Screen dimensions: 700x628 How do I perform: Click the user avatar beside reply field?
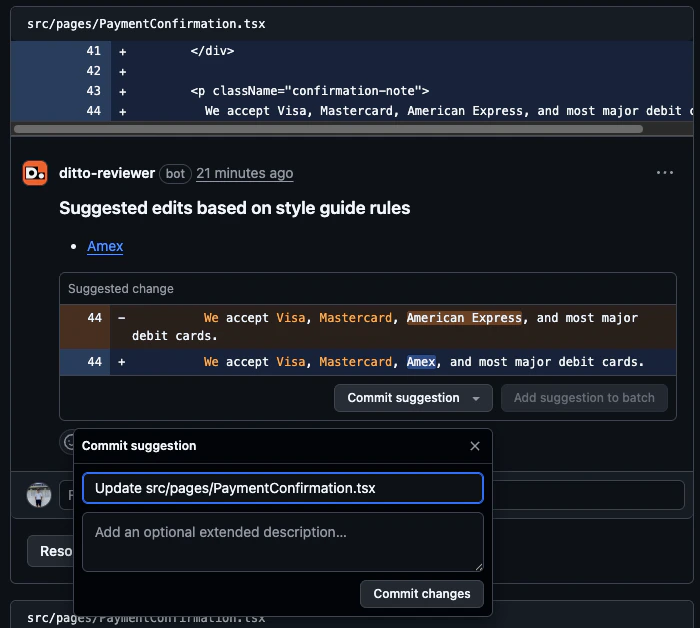click(x=39, y=495)
